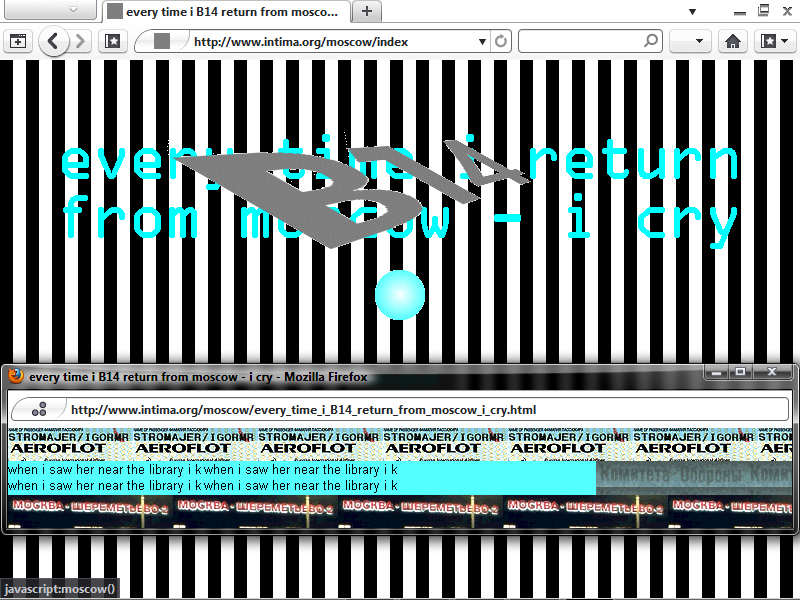Screen dimensions: 800x600
Task: Click the forward navigation arrow
Action: (80, 41)
